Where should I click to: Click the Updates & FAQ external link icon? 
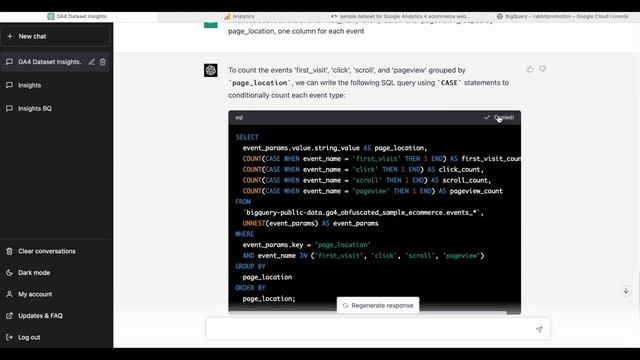9,316
